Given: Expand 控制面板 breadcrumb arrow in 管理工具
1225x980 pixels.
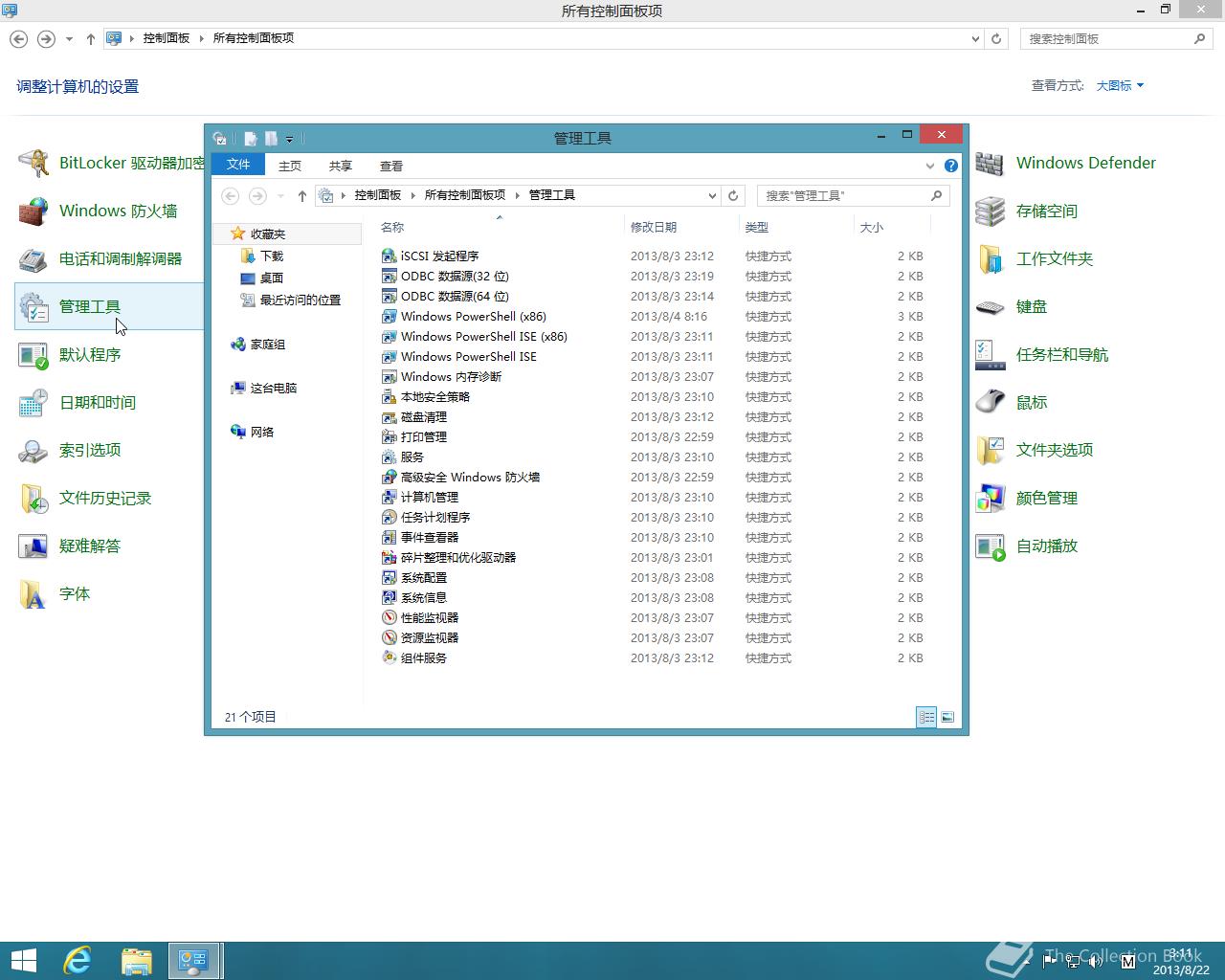Looking at the screenshot, I should click(x=413, y=195).
